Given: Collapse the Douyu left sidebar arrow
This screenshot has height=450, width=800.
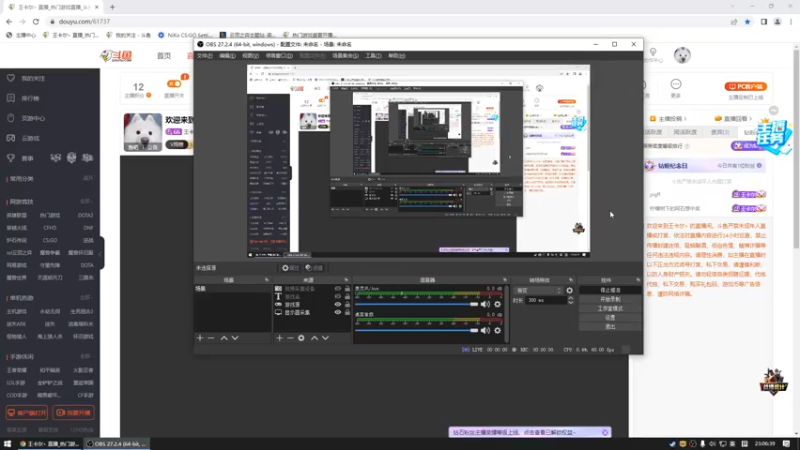Looking at the screenshot, I should [102, 253].
